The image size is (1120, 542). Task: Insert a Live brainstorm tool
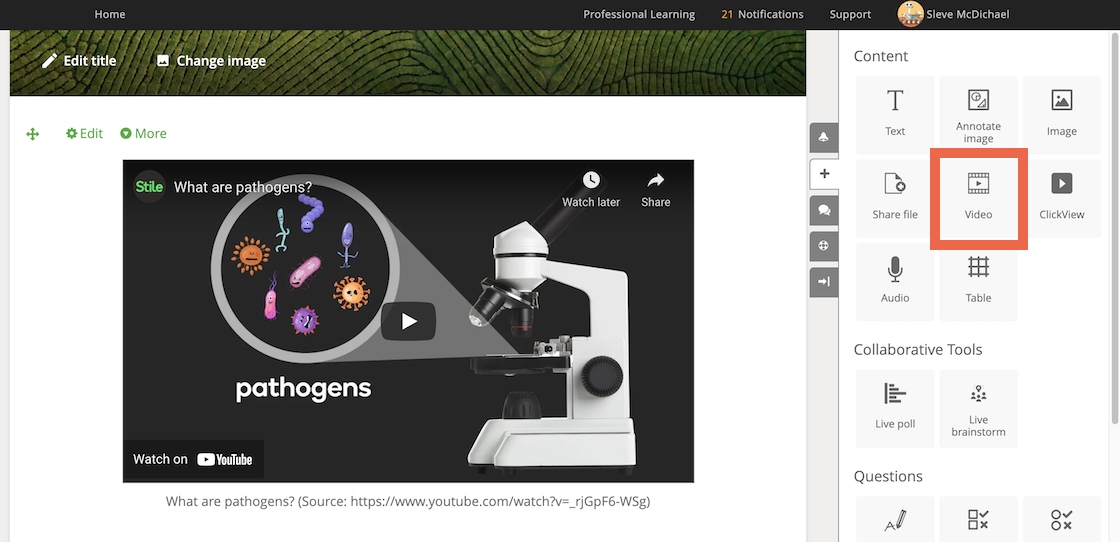[x=979, y=408]
